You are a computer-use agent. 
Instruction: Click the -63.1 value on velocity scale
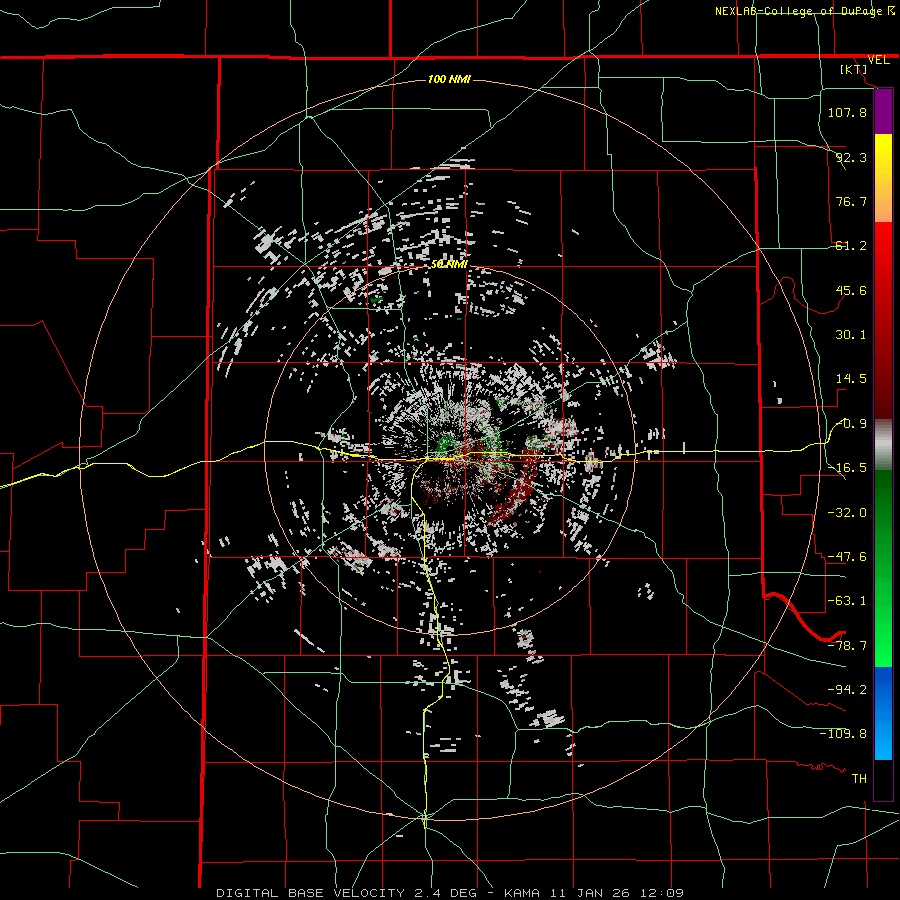click(847, 601)
